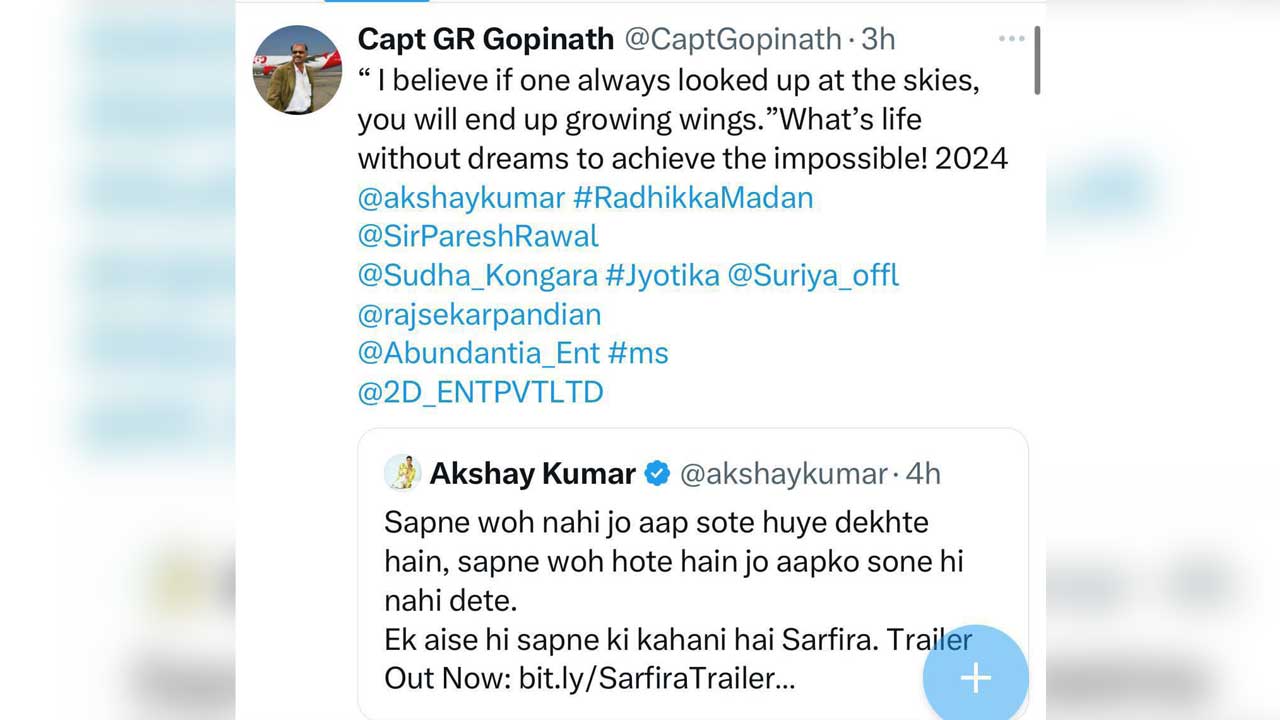Click Akshay Kumar's small avatar
Screen dimensions: 1280x720
tap(402, 473)
